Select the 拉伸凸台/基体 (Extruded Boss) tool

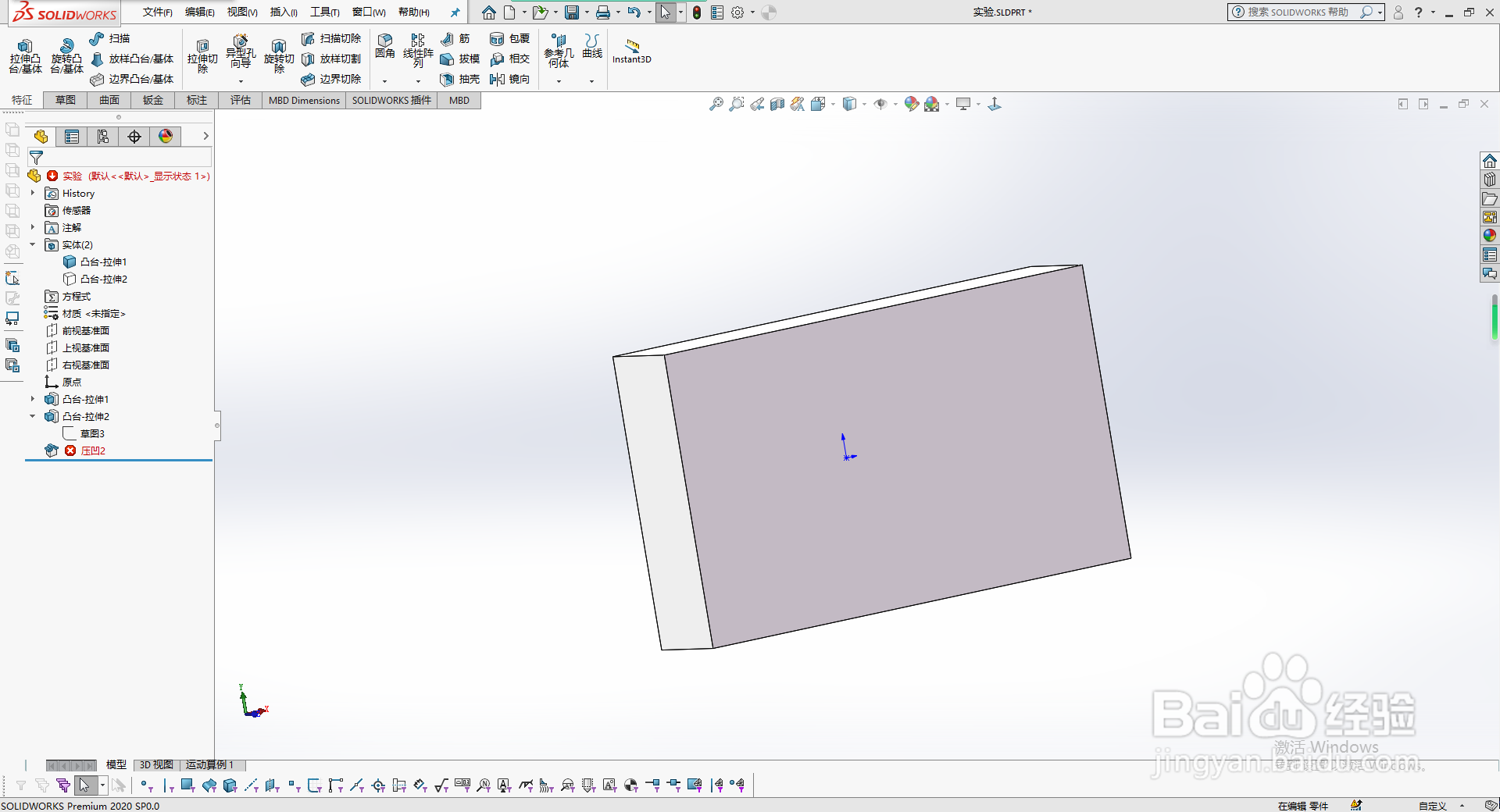(24, 55)
